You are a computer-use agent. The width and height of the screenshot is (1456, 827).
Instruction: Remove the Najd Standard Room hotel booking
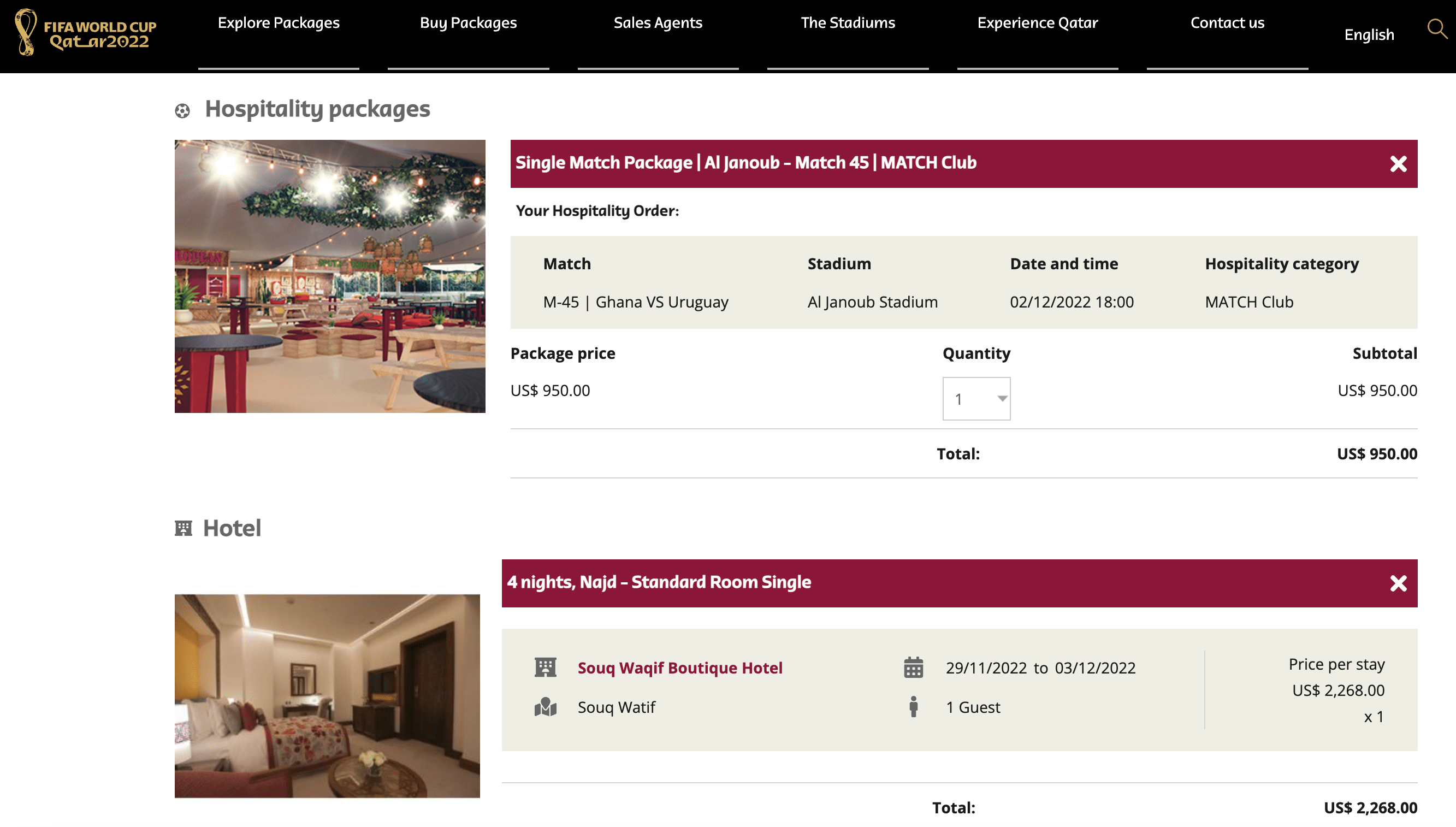coord(1398,583)
